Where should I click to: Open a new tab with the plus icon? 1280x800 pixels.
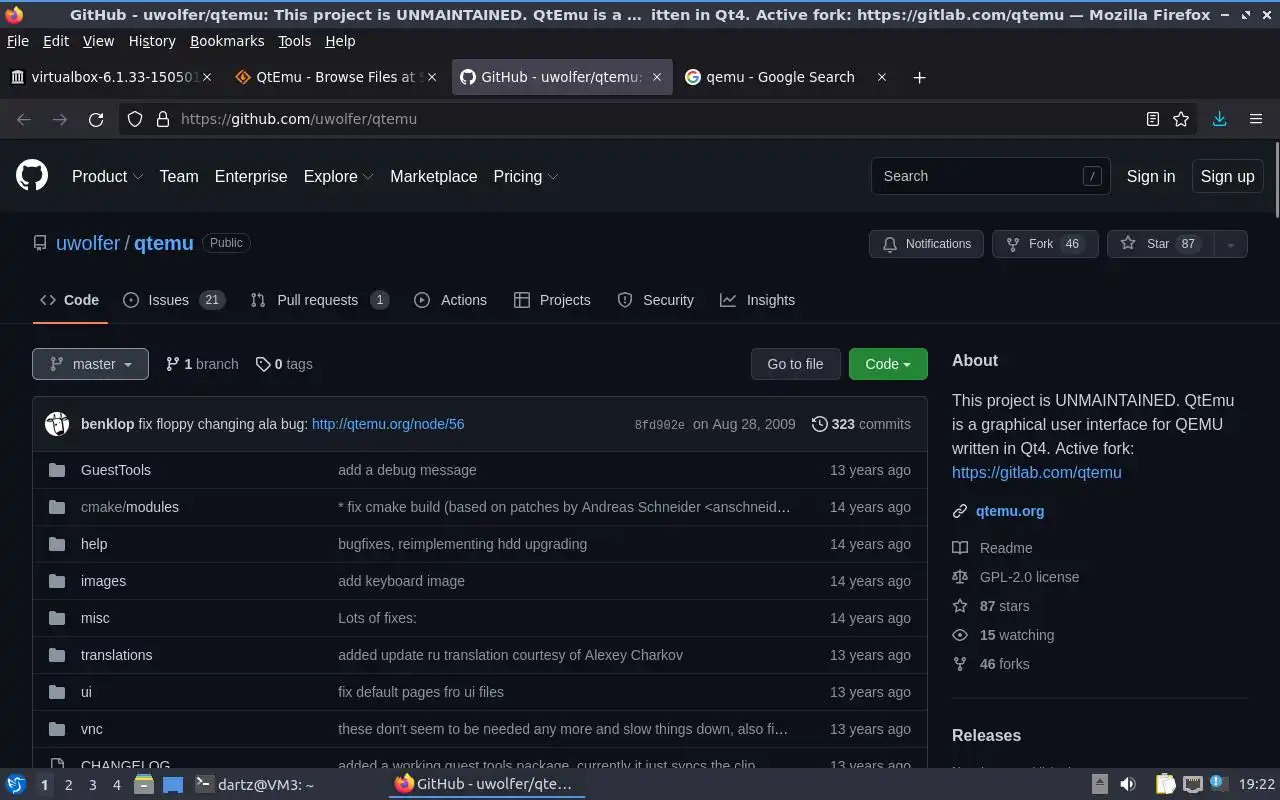point(919,77)
